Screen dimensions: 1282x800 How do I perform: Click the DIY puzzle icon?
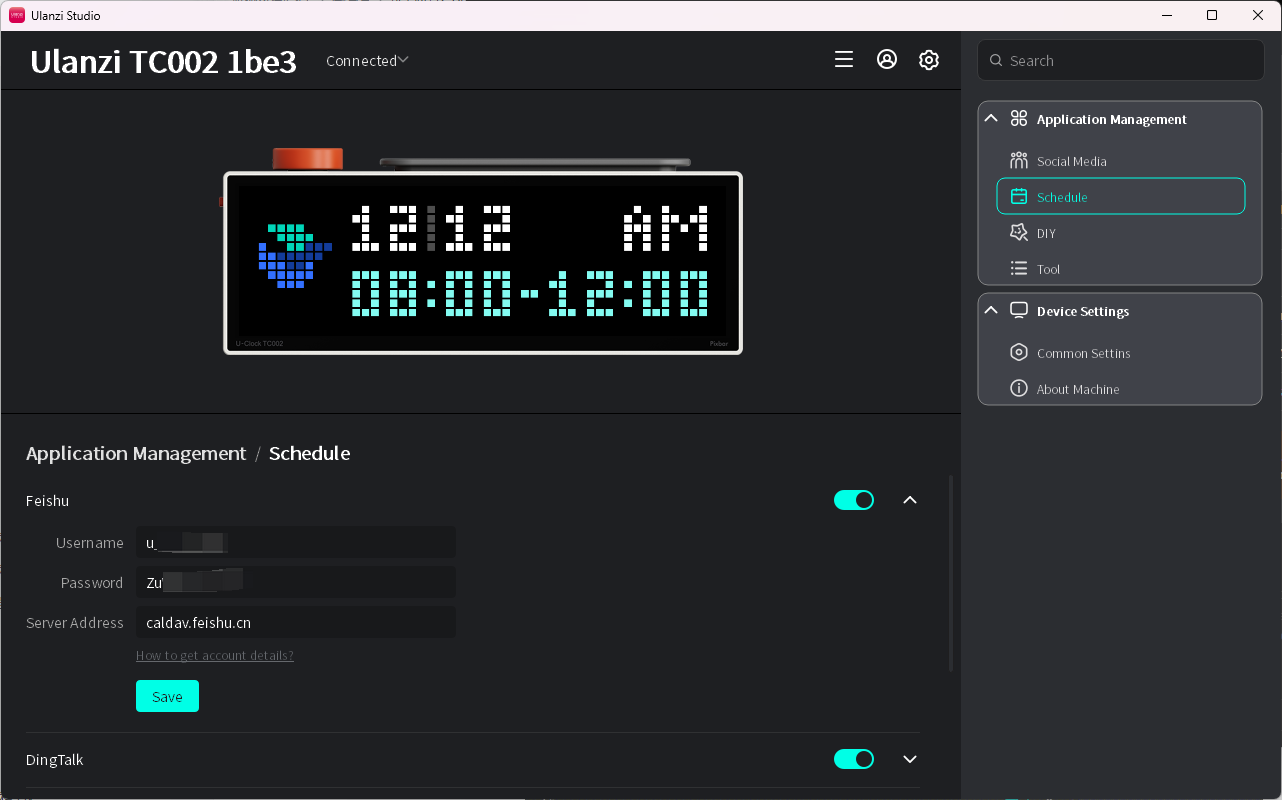point(1019,233)
